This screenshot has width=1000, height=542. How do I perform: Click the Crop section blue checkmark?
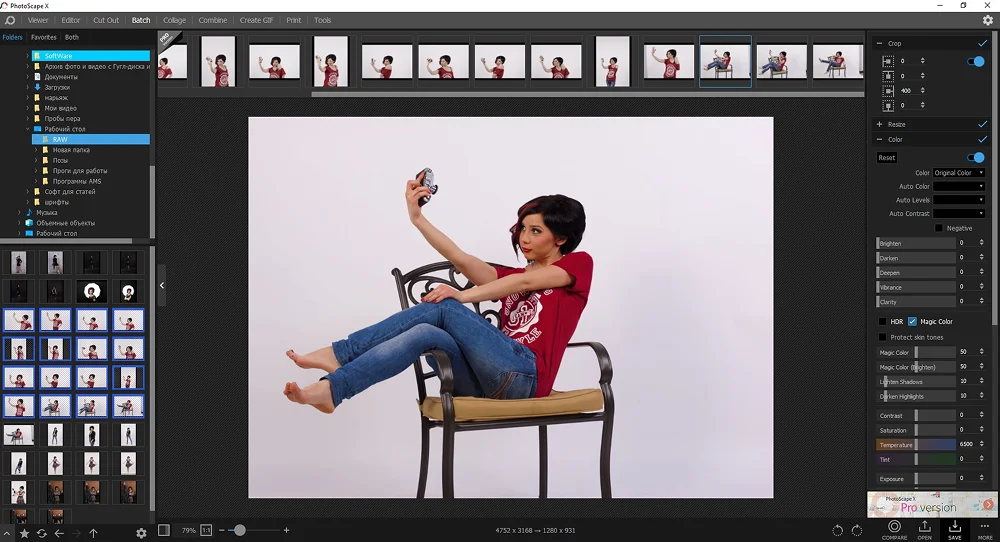tap(982, 43)
